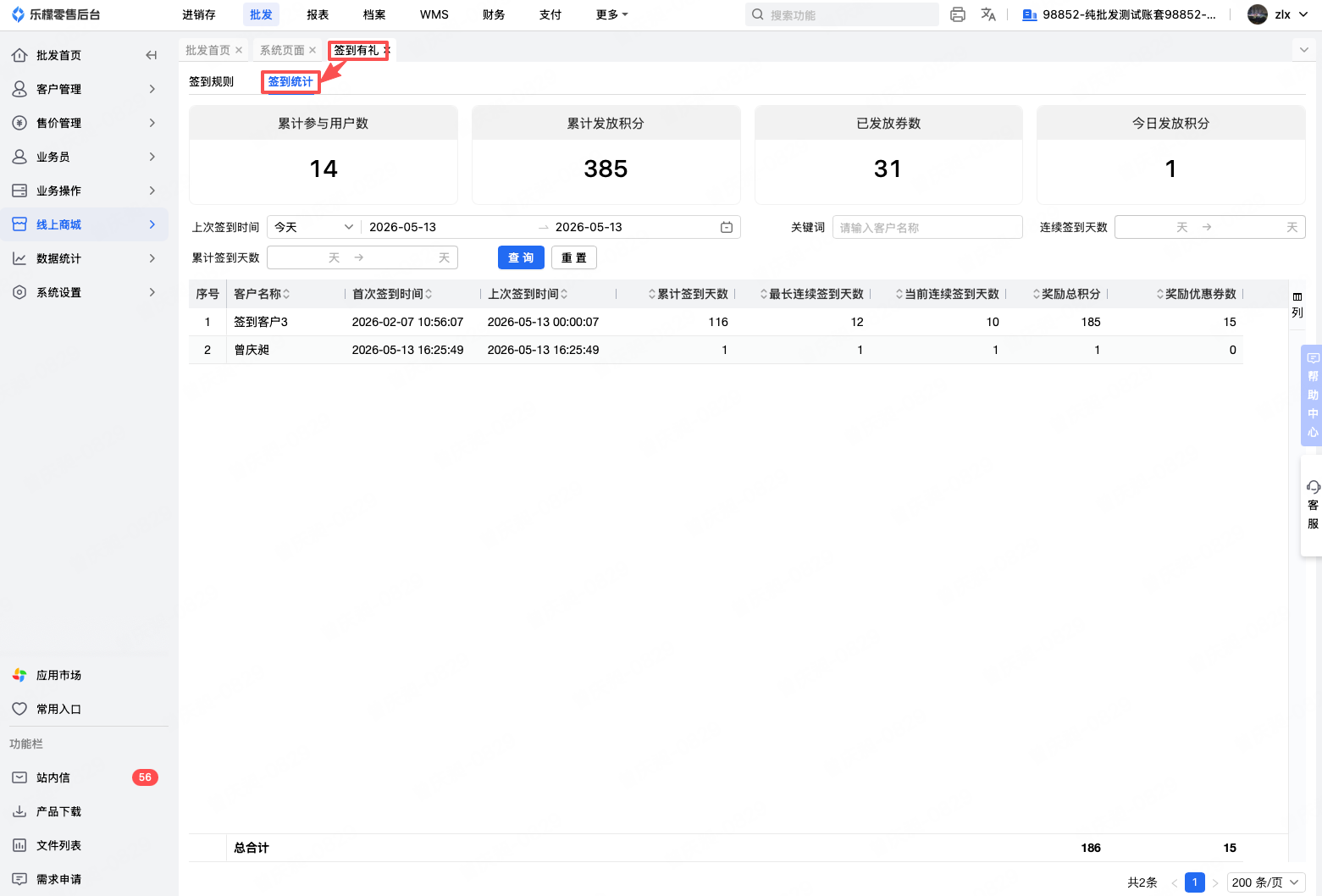Expand the 更多 top menu
This screenshot has height=896, width=1322.
point(611,14)
